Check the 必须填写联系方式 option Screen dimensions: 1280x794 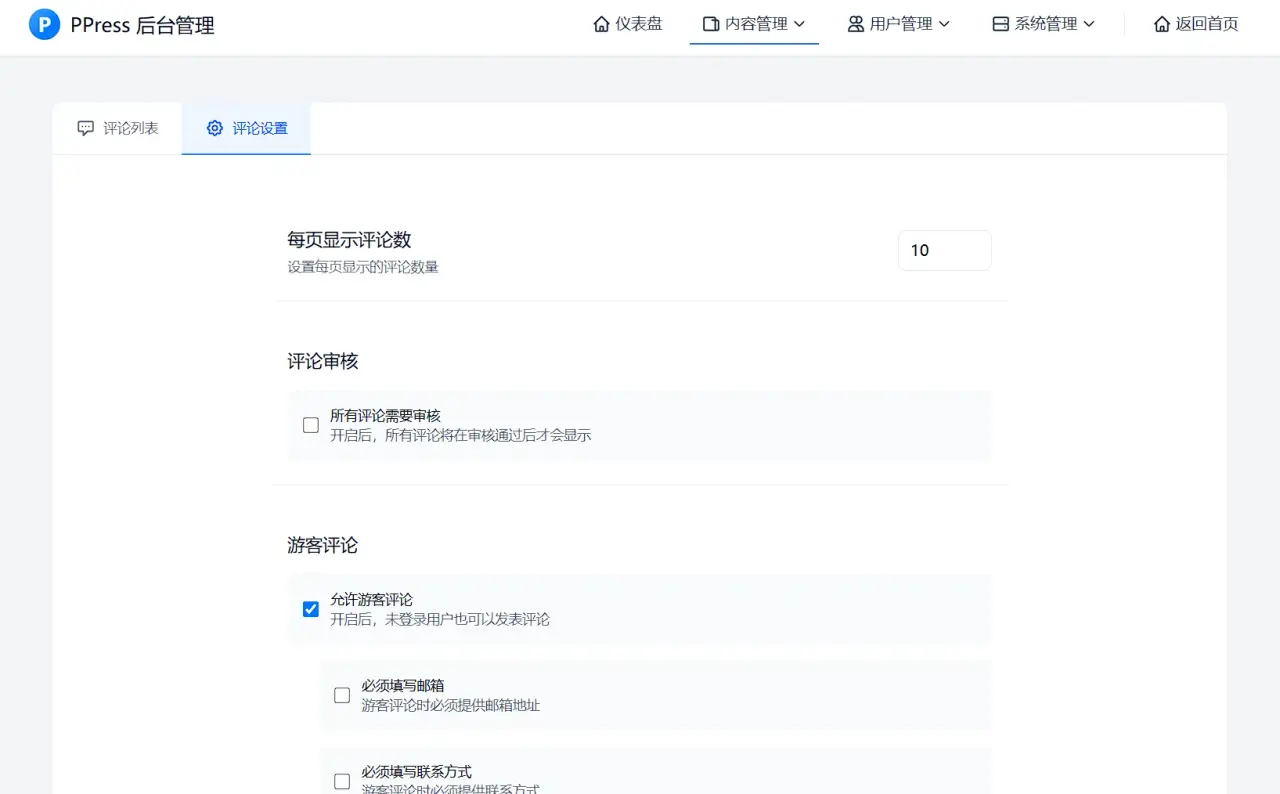tap(341, 780)
